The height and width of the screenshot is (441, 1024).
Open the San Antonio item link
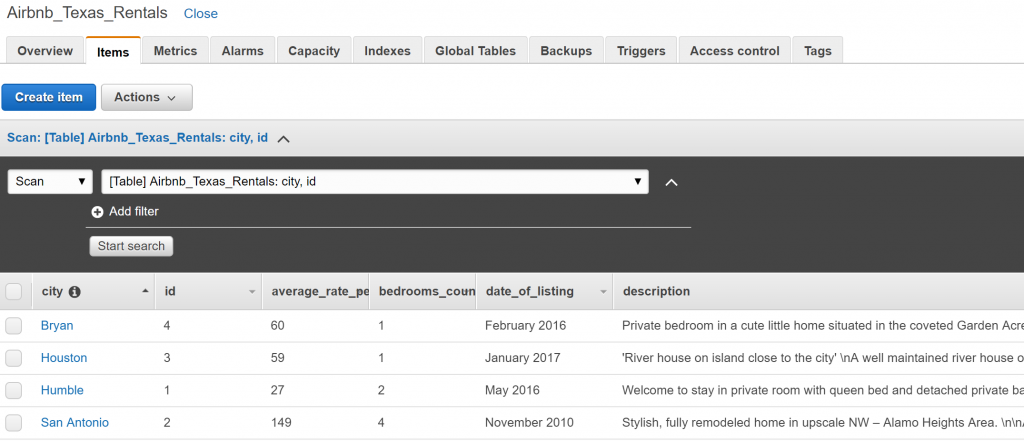[74, 423]
